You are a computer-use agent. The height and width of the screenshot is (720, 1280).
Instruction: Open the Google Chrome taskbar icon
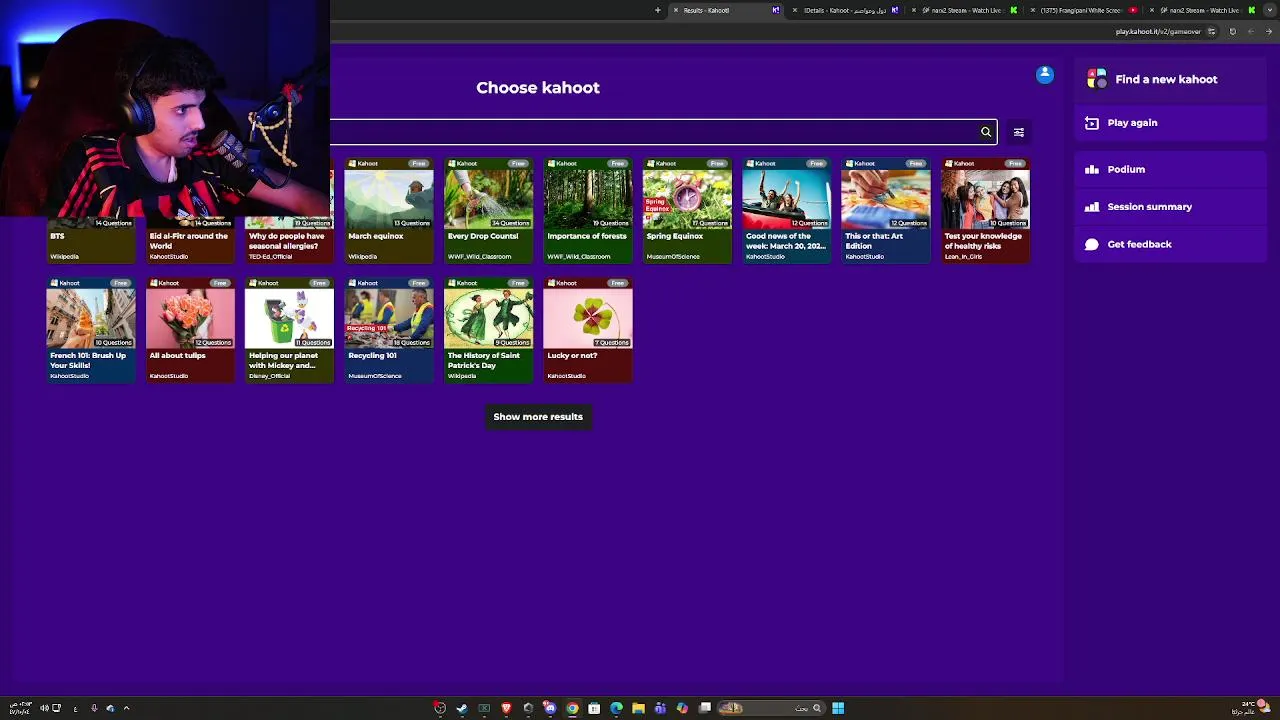coord(572,708)
